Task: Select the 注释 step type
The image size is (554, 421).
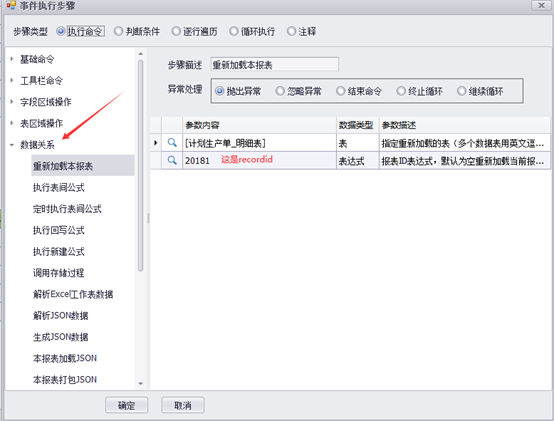Action: pos(291,31)
